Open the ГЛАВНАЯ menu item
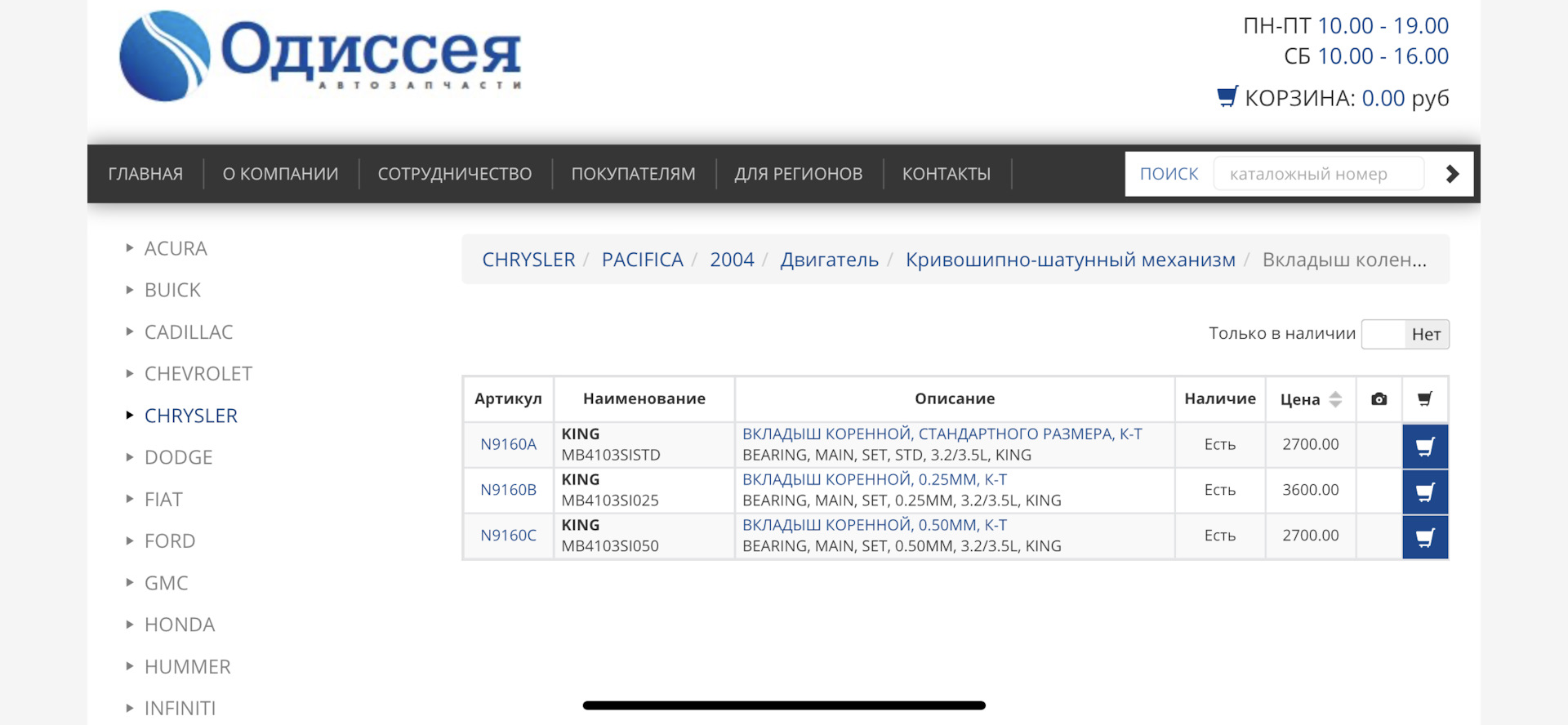The height and width of the screenshot is (725, 1568). click(145, 174)
